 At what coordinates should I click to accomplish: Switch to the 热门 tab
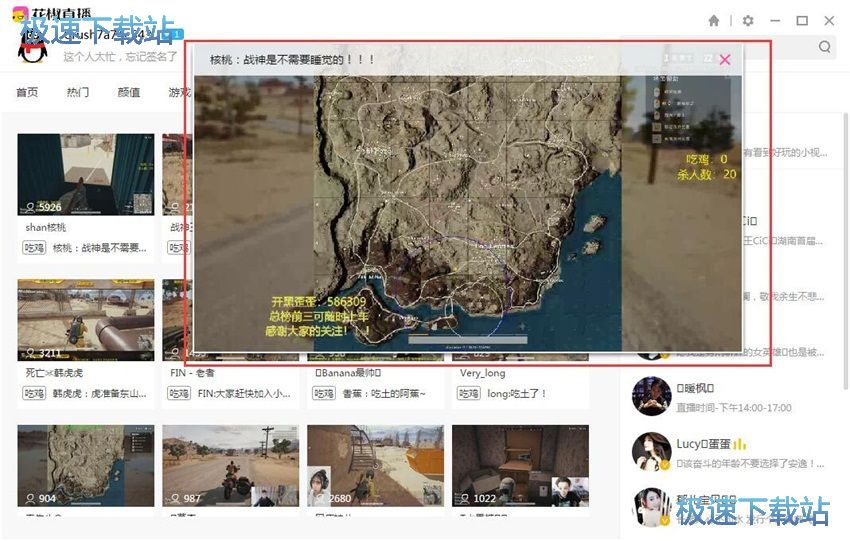tap(78, 92)
